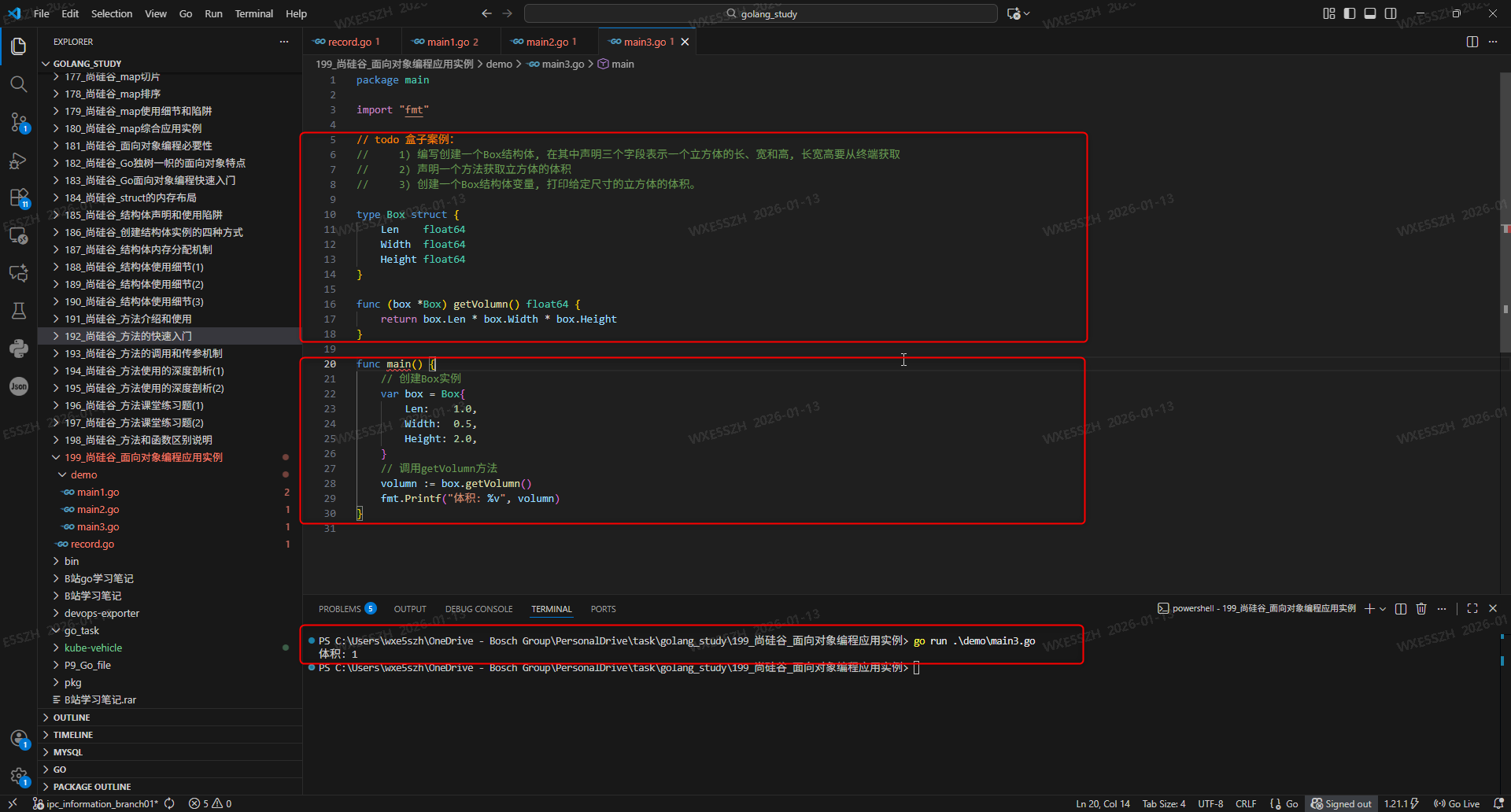Toggle Go Live server in status bar
1511x812 pixels.
(1457, 803)
